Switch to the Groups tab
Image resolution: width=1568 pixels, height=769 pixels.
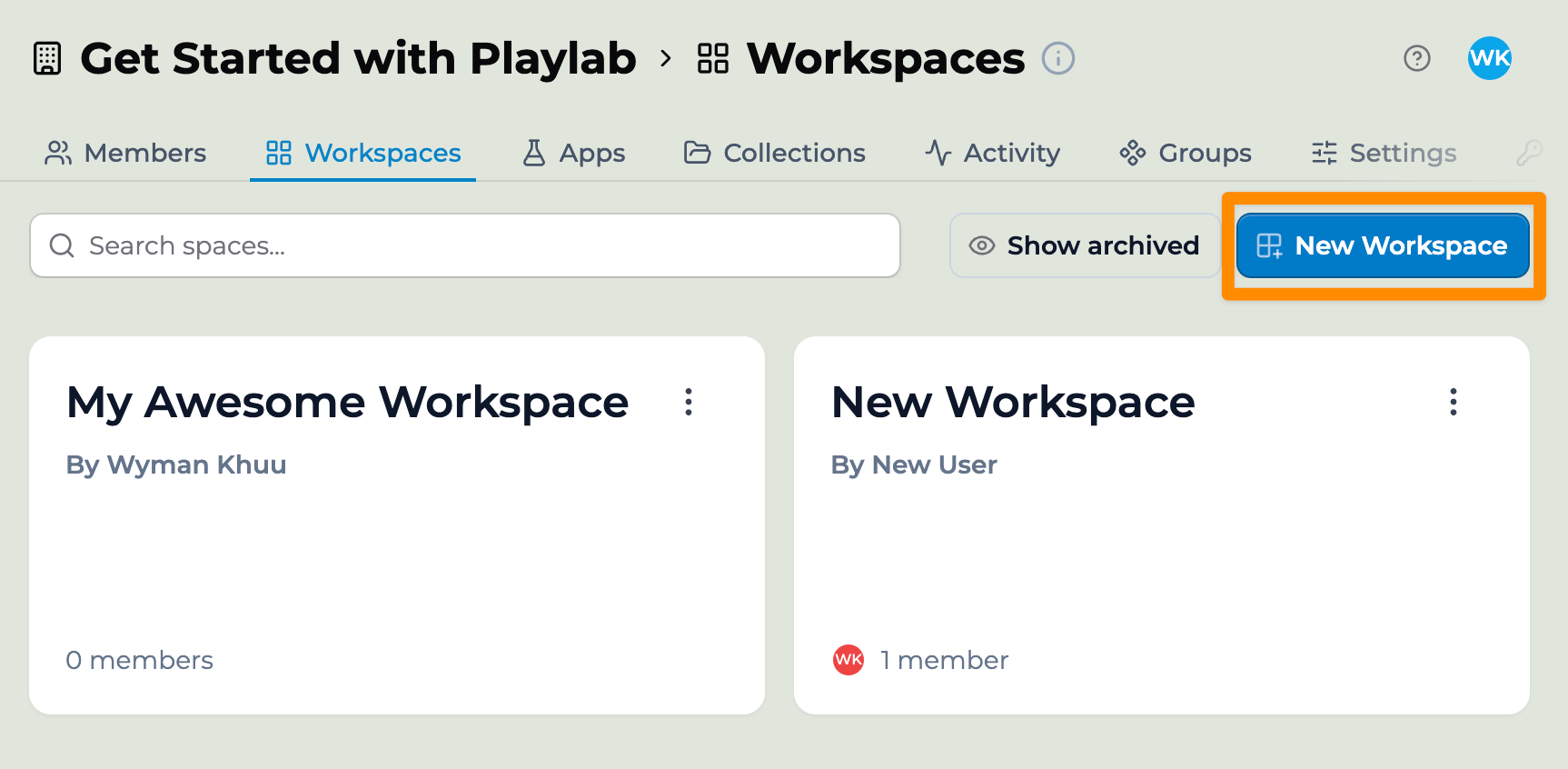pos(1186,153)
